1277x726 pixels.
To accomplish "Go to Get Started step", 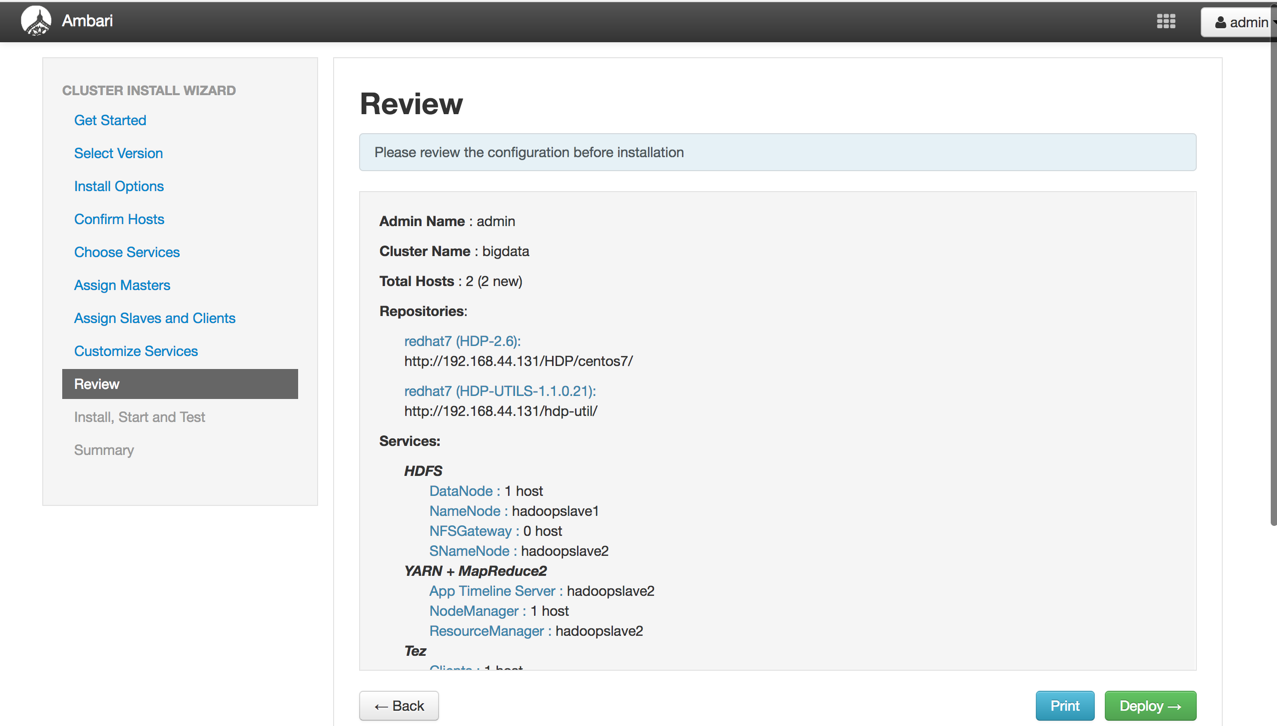I will tap(110, 120).
